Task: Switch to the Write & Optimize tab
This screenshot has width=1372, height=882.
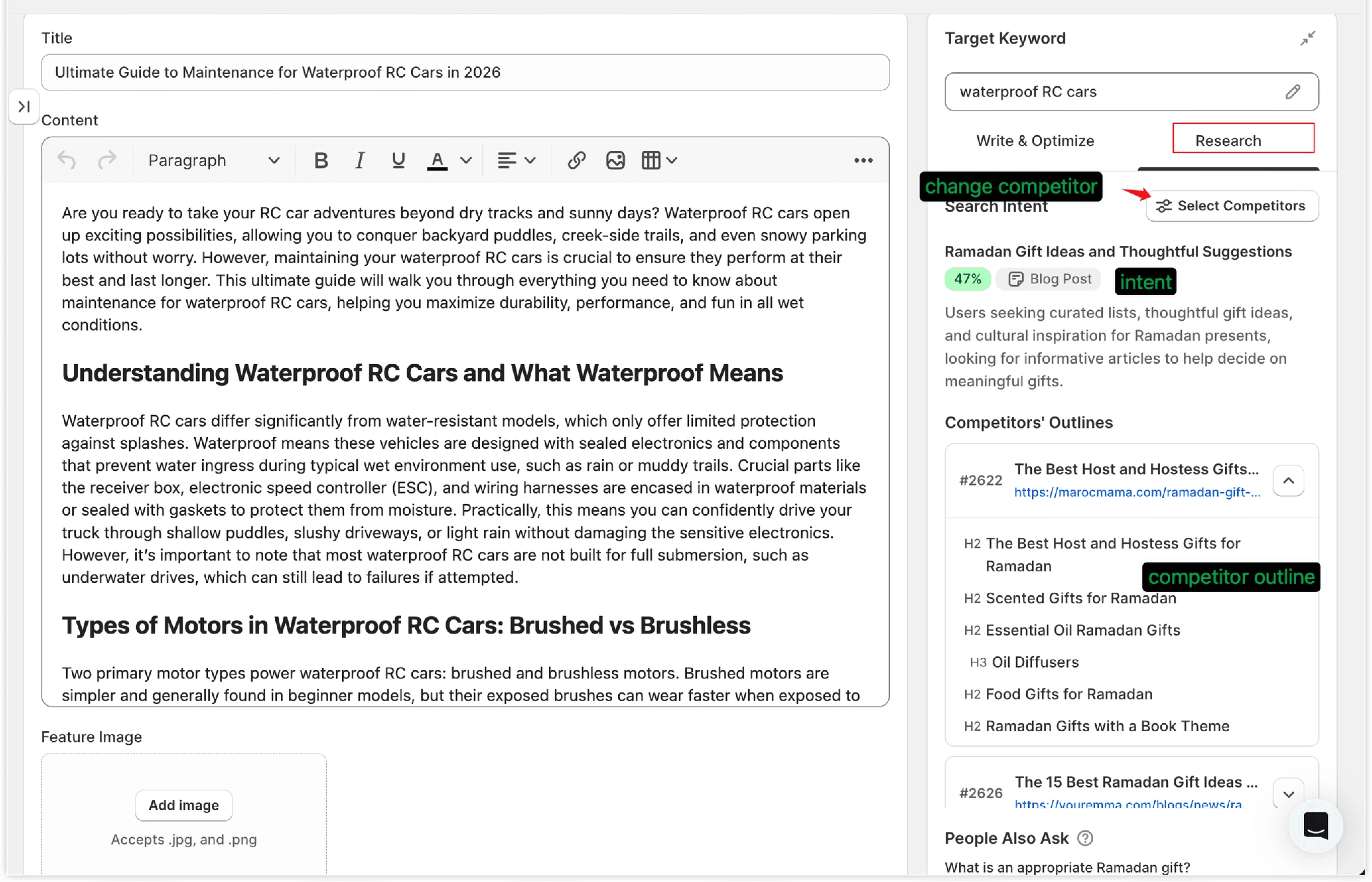Action: (1035, 141)
